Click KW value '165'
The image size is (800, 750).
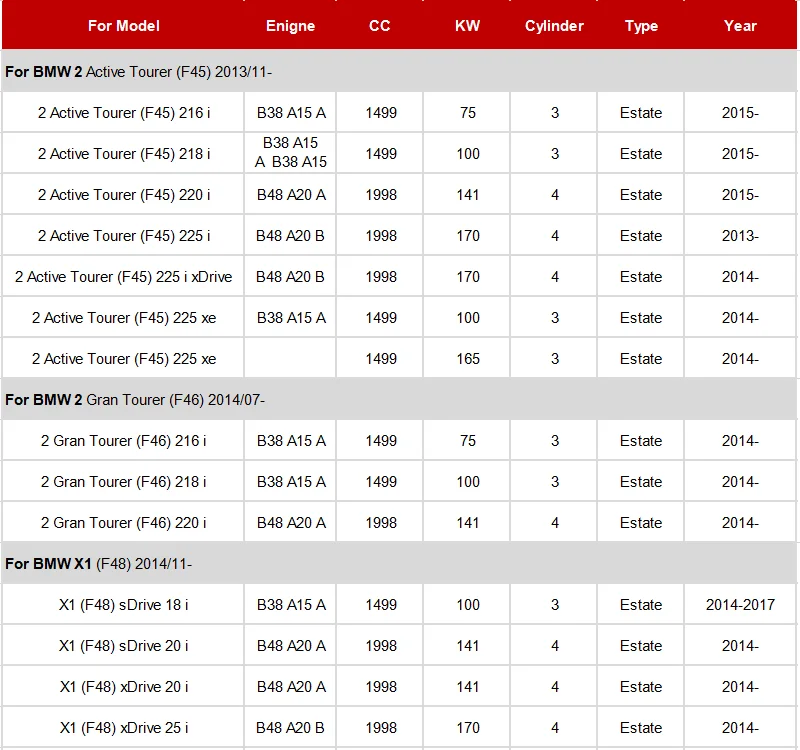click(467, 359)
